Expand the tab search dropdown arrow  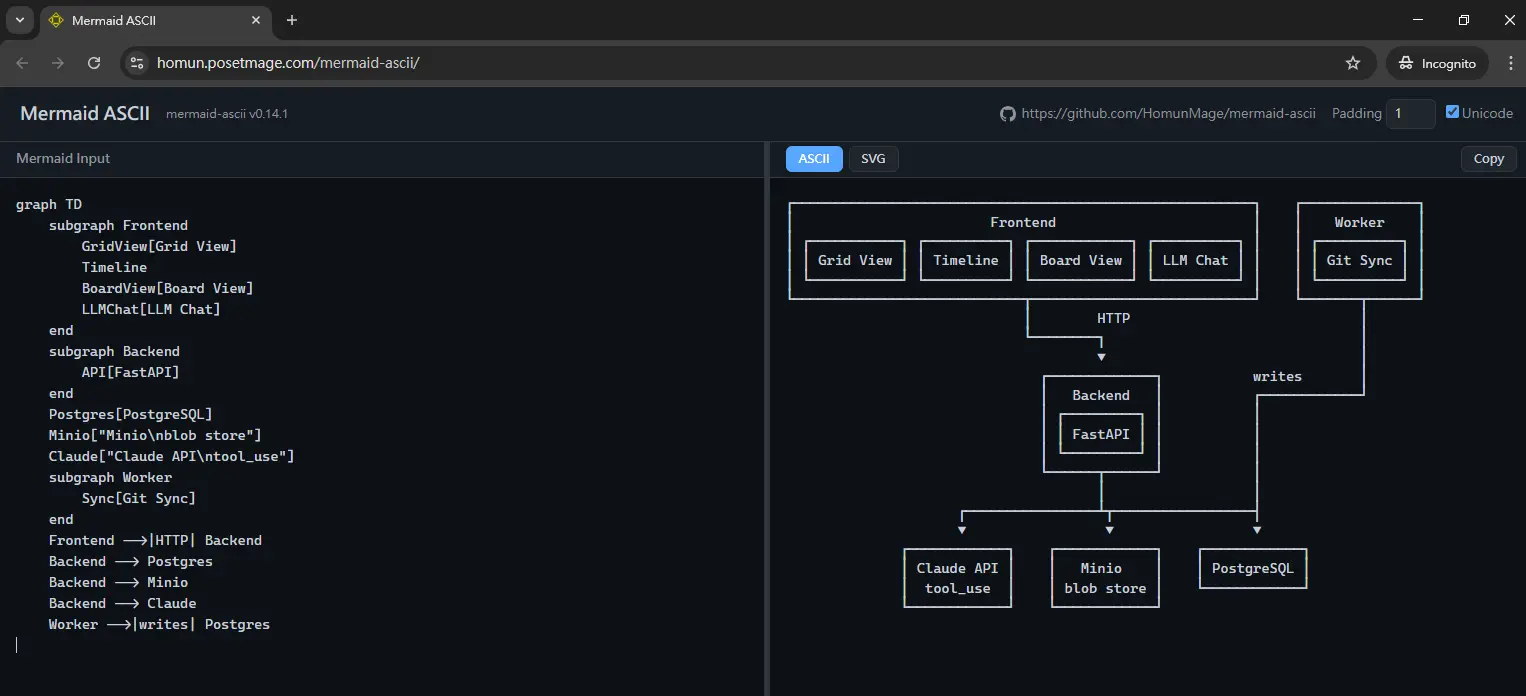(x=19, y=20)
